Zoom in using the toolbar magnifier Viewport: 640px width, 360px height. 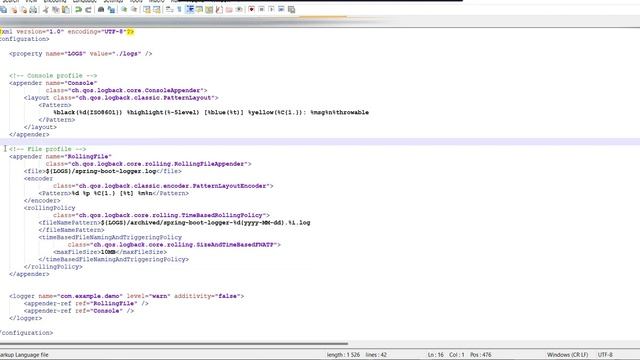tap(124, 9)
